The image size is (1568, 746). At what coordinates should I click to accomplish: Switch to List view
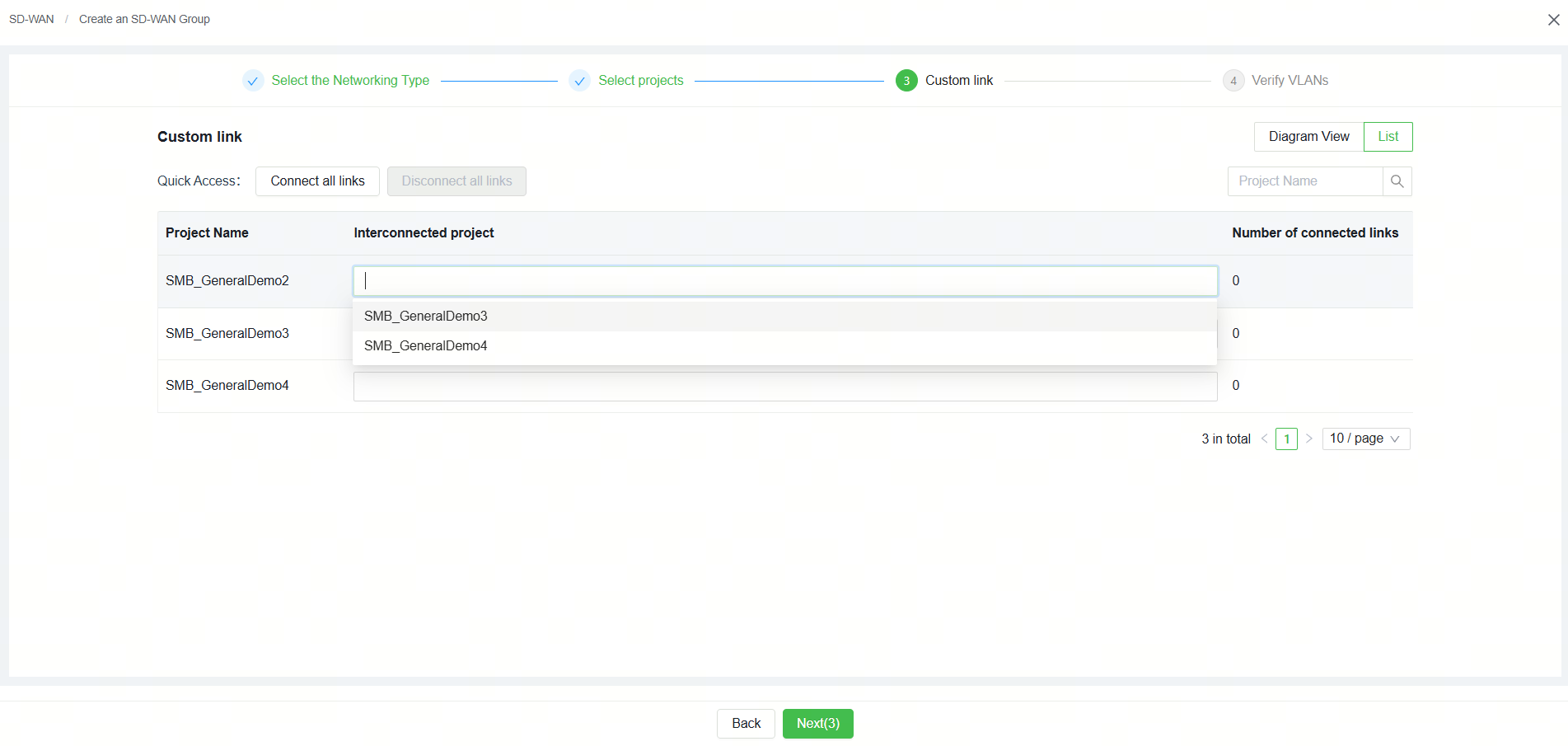[x=1388, y=137]
